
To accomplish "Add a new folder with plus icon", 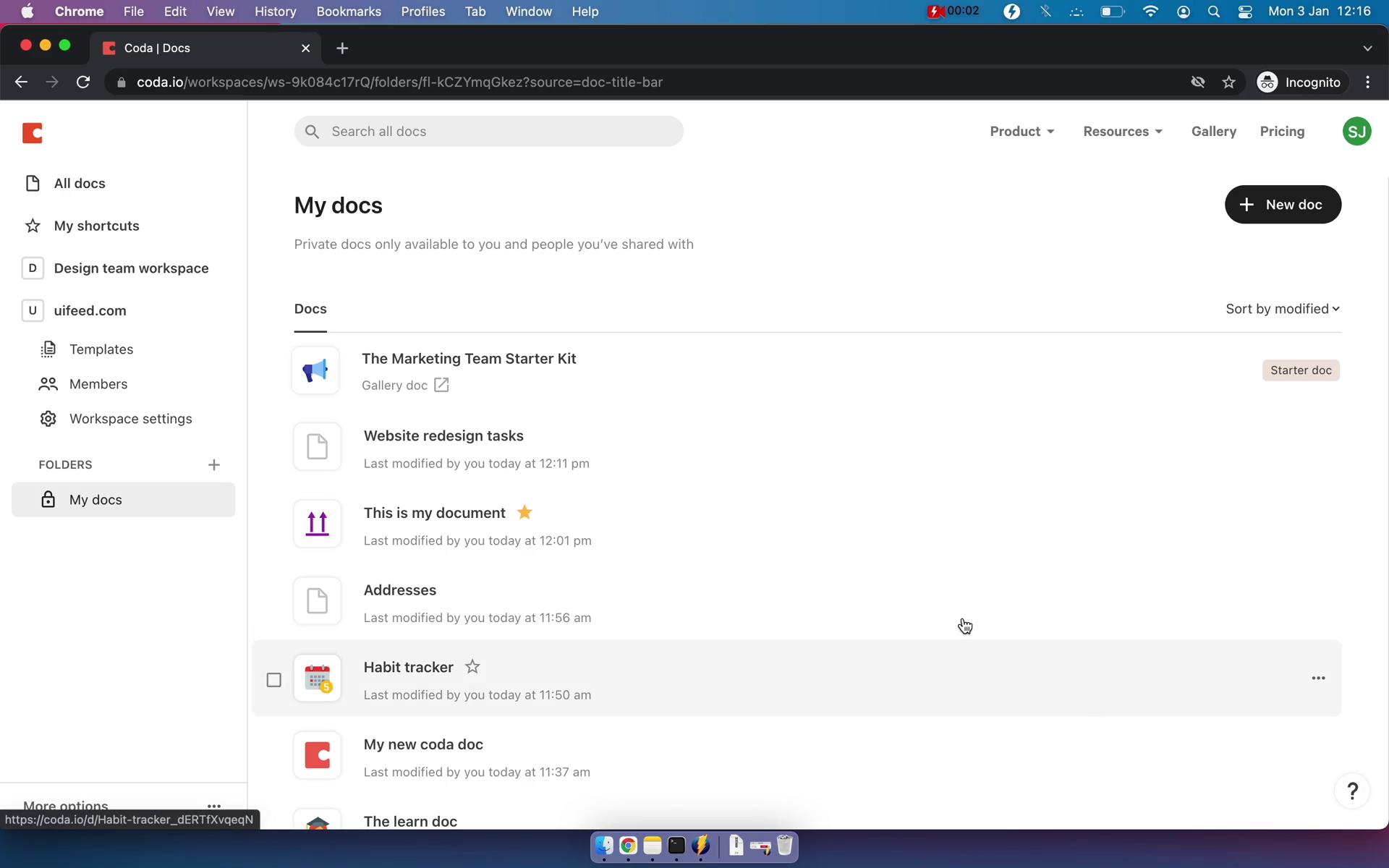I will pos(213,464).
